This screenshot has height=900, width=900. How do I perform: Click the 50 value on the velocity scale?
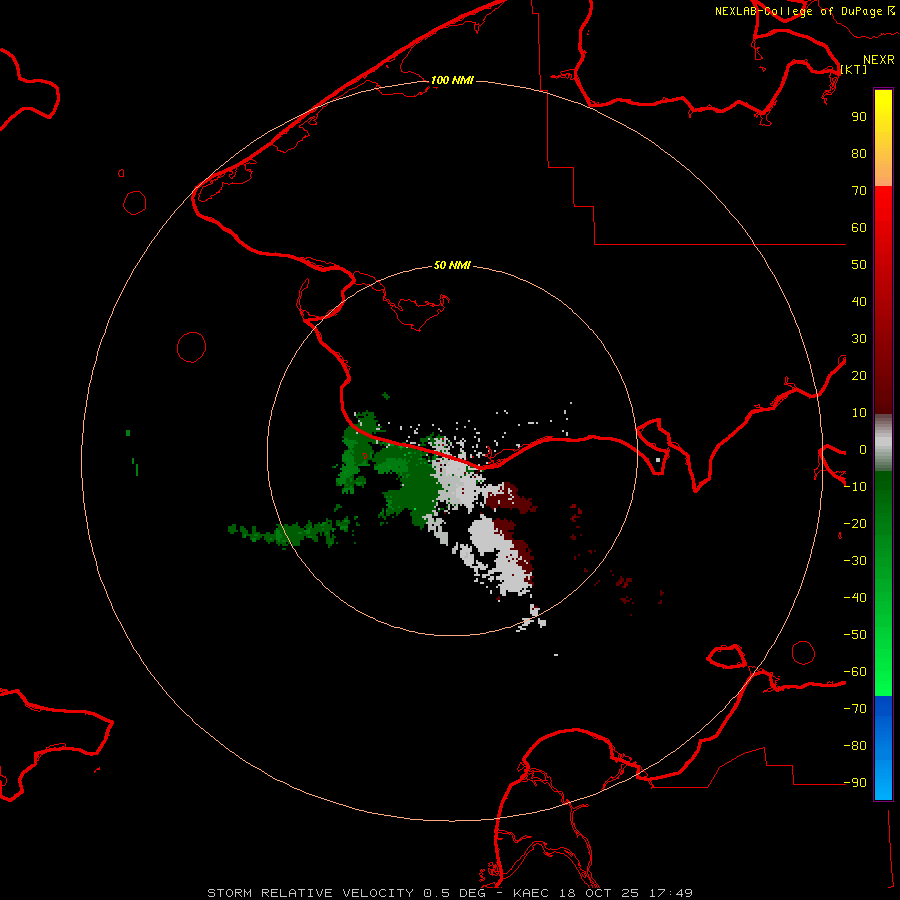click(859, 265)
